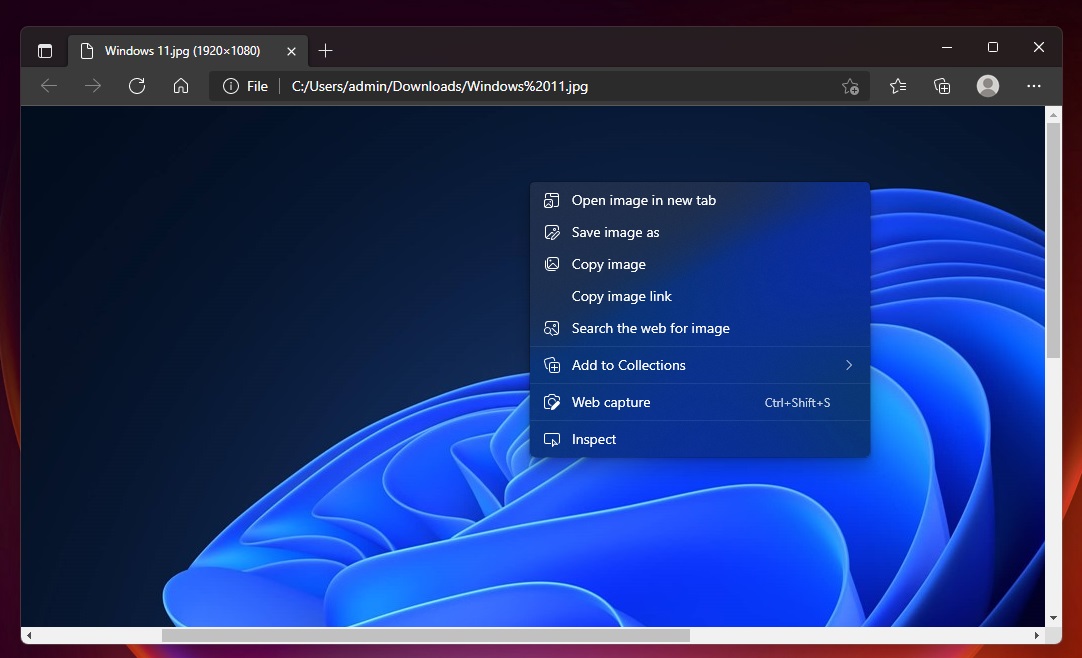Reload the current page
Image resolution: width=1082 pixels, height=658 pixels.
coord(137,86)
